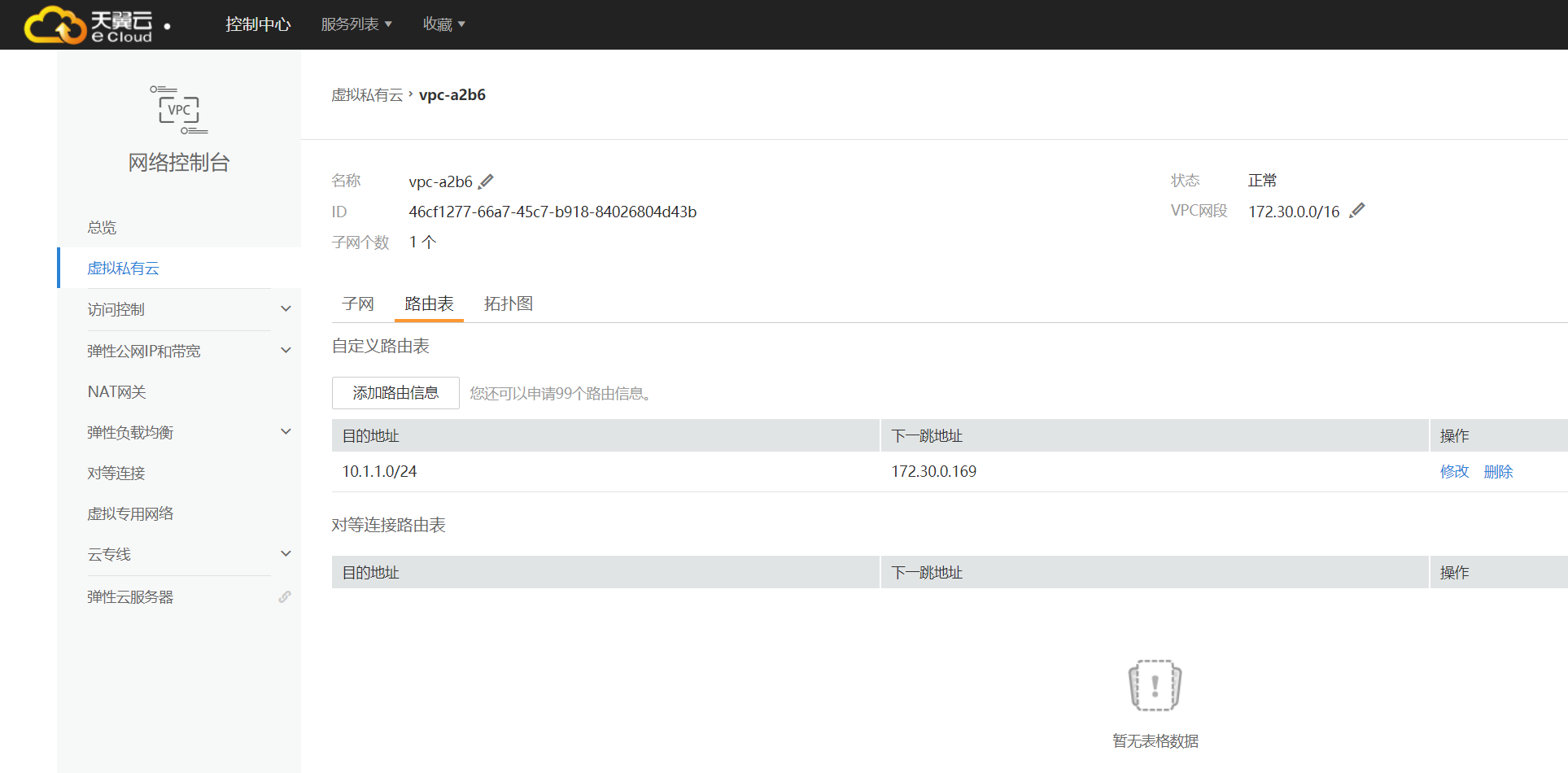This screenshot has width=1568, height=773.
Task: Click the eCloud logo icon
Action: (x=88, y=24)
